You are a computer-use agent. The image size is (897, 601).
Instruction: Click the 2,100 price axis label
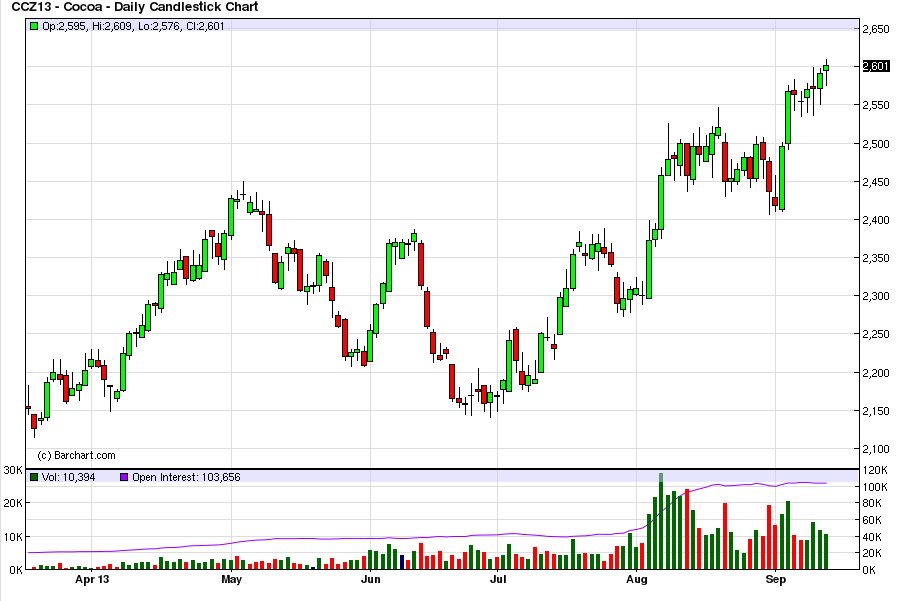(x=876, y=449)
